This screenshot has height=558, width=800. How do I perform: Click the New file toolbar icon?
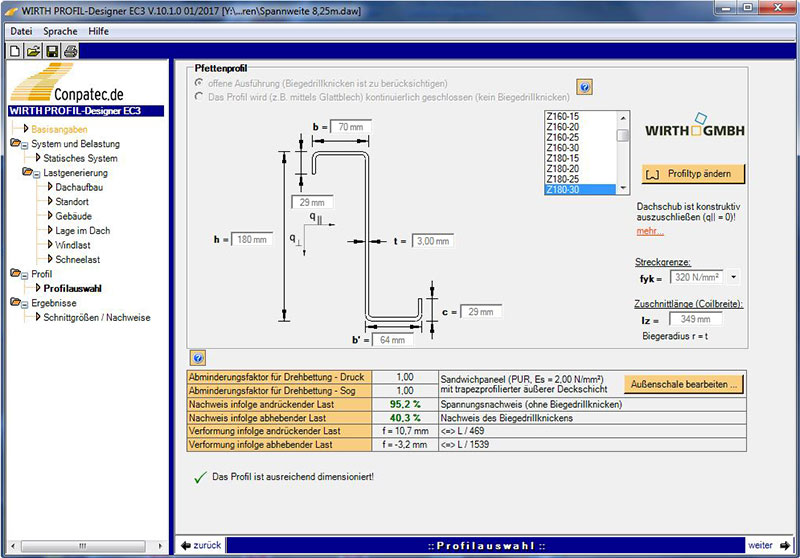click(16, 50)
